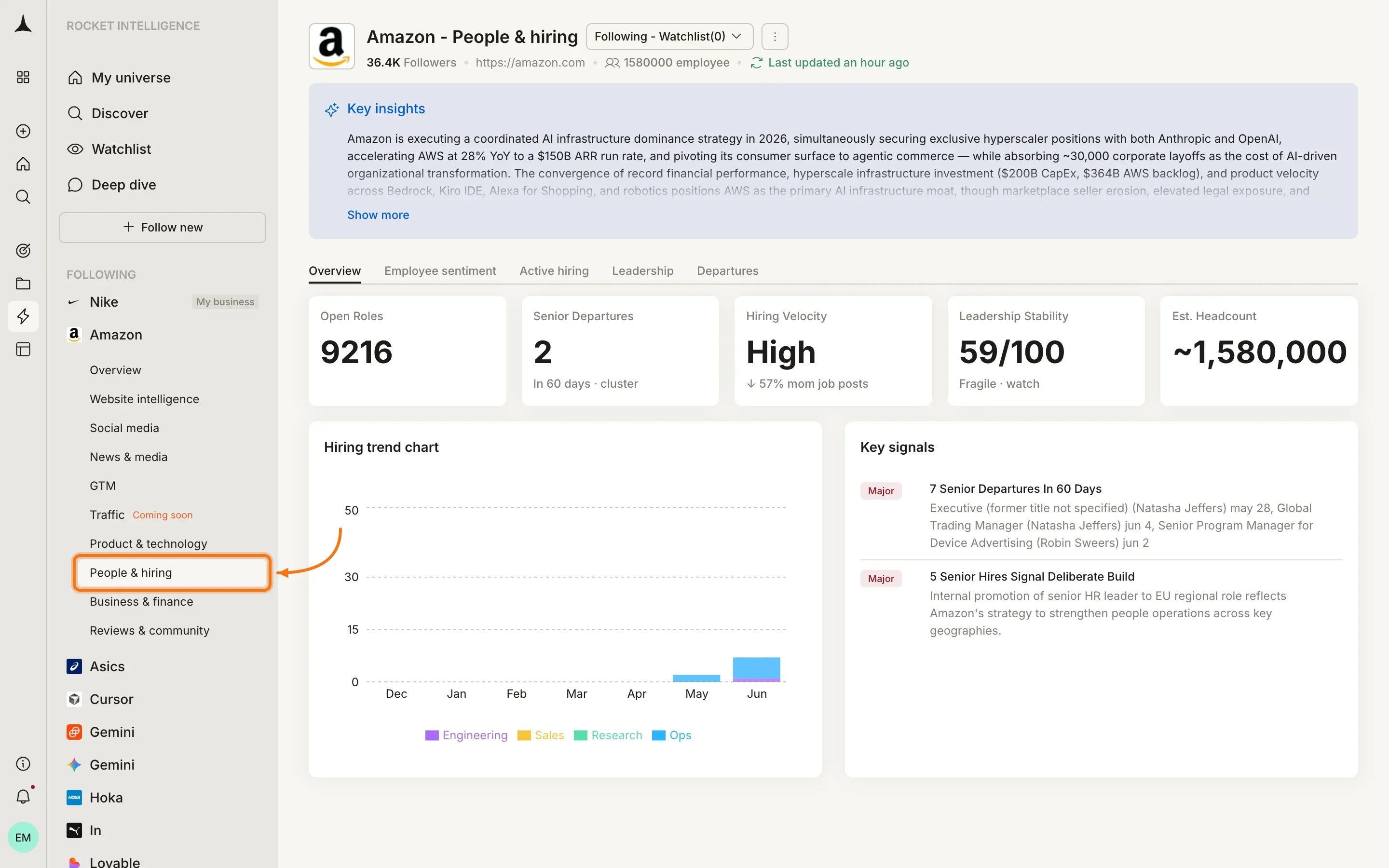The width and height of the screenshot is (1389, 868).
Task: Click the May bar in hiring chart
Action: [x=696, y=678]
